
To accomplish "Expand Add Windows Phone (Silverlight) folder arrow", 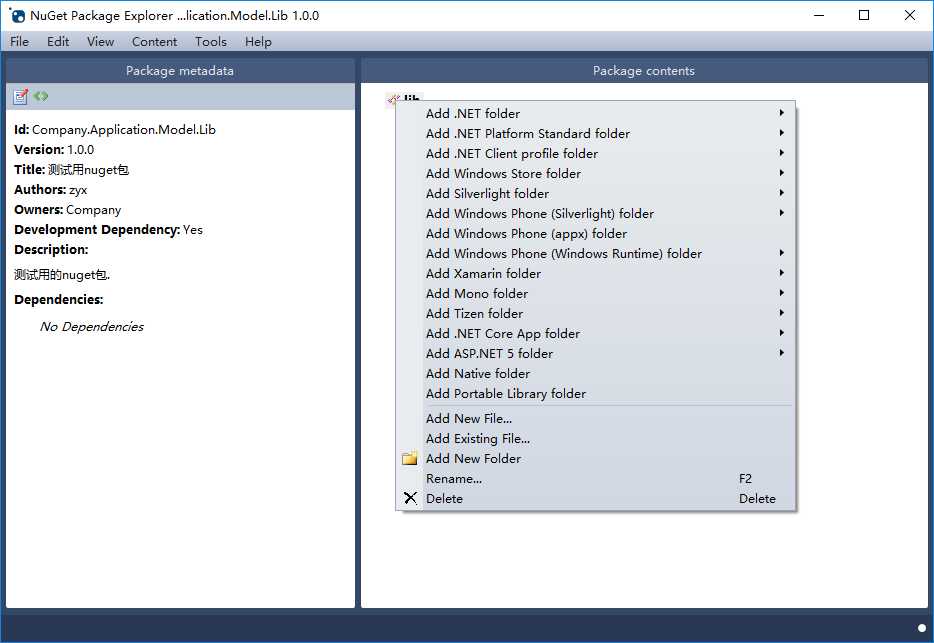I will pyautogui.click(x=782, y=213).
